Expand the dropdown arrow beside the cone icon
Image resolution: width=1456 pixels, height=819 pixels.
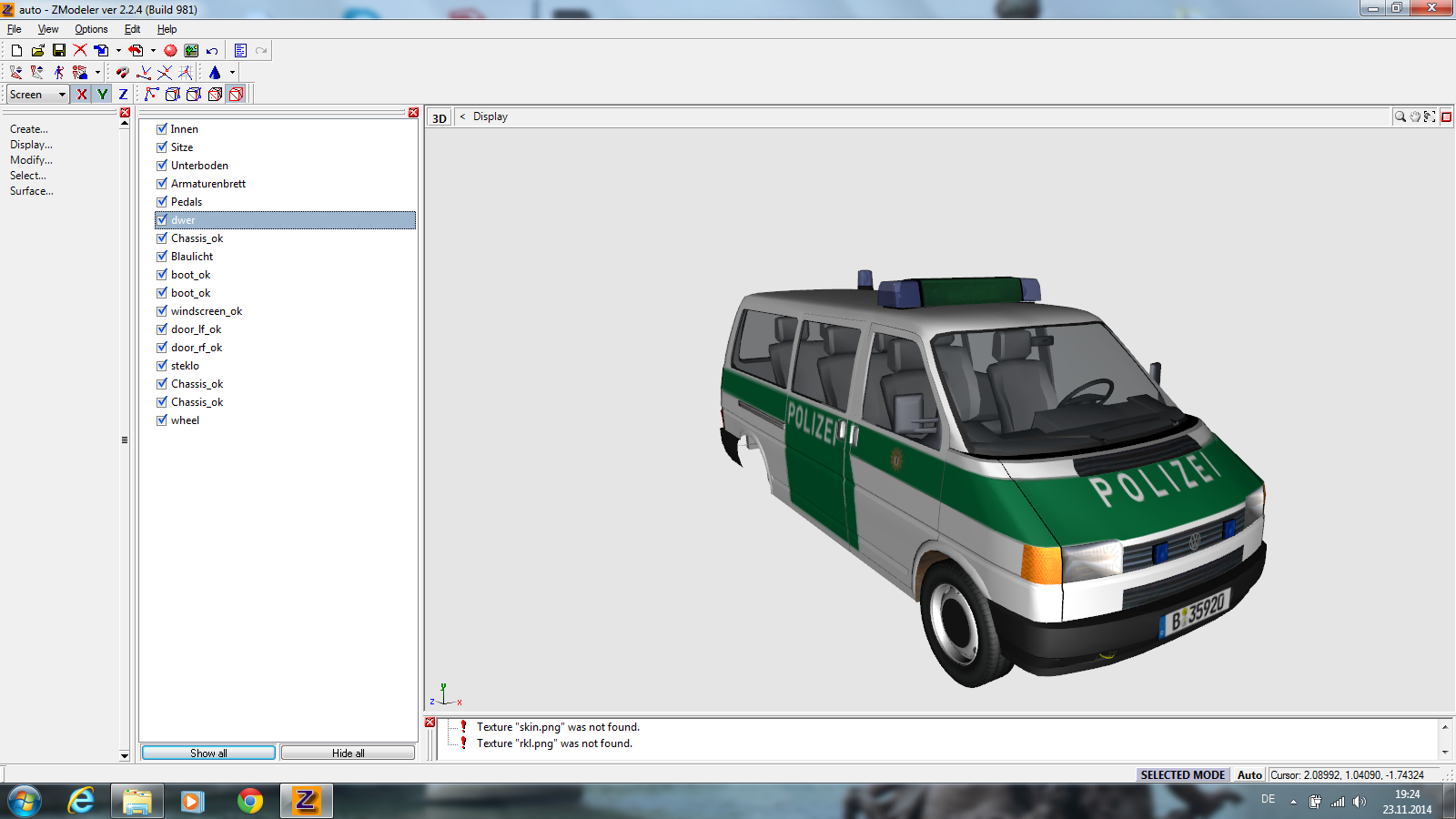point(232,73)
